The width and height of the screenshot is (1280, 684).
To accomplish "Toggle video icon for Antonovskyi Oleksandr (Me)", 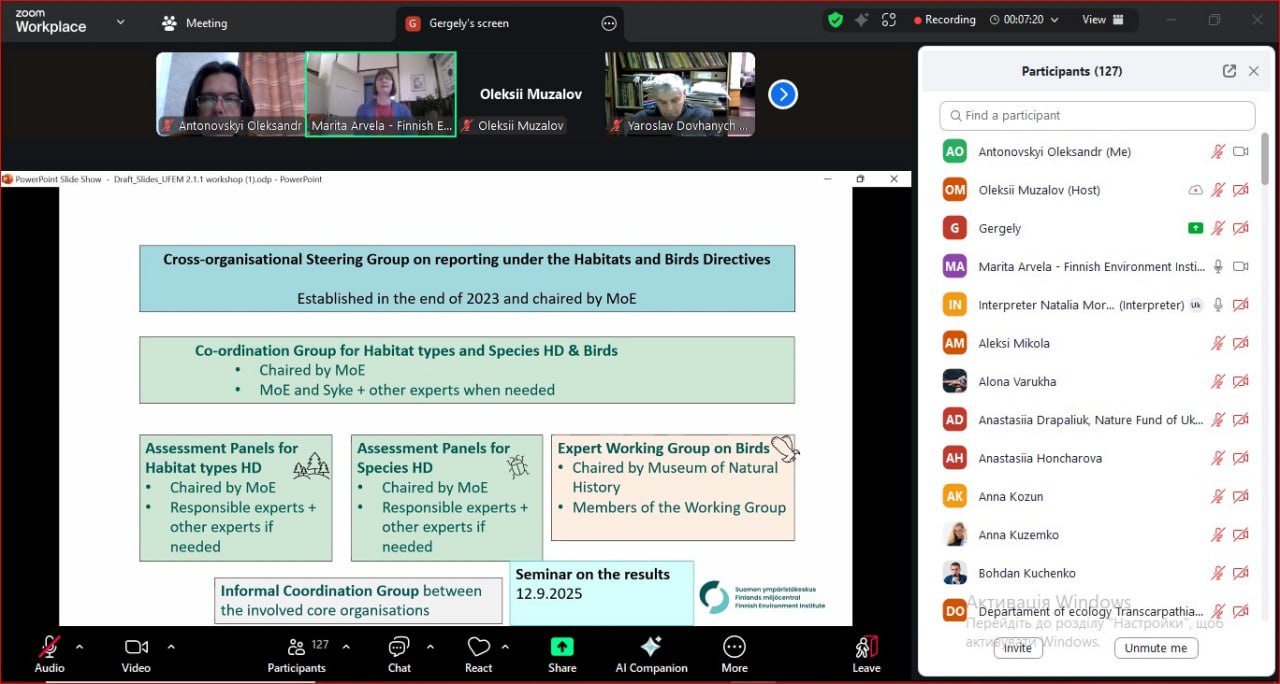I will coord(1241,152).
